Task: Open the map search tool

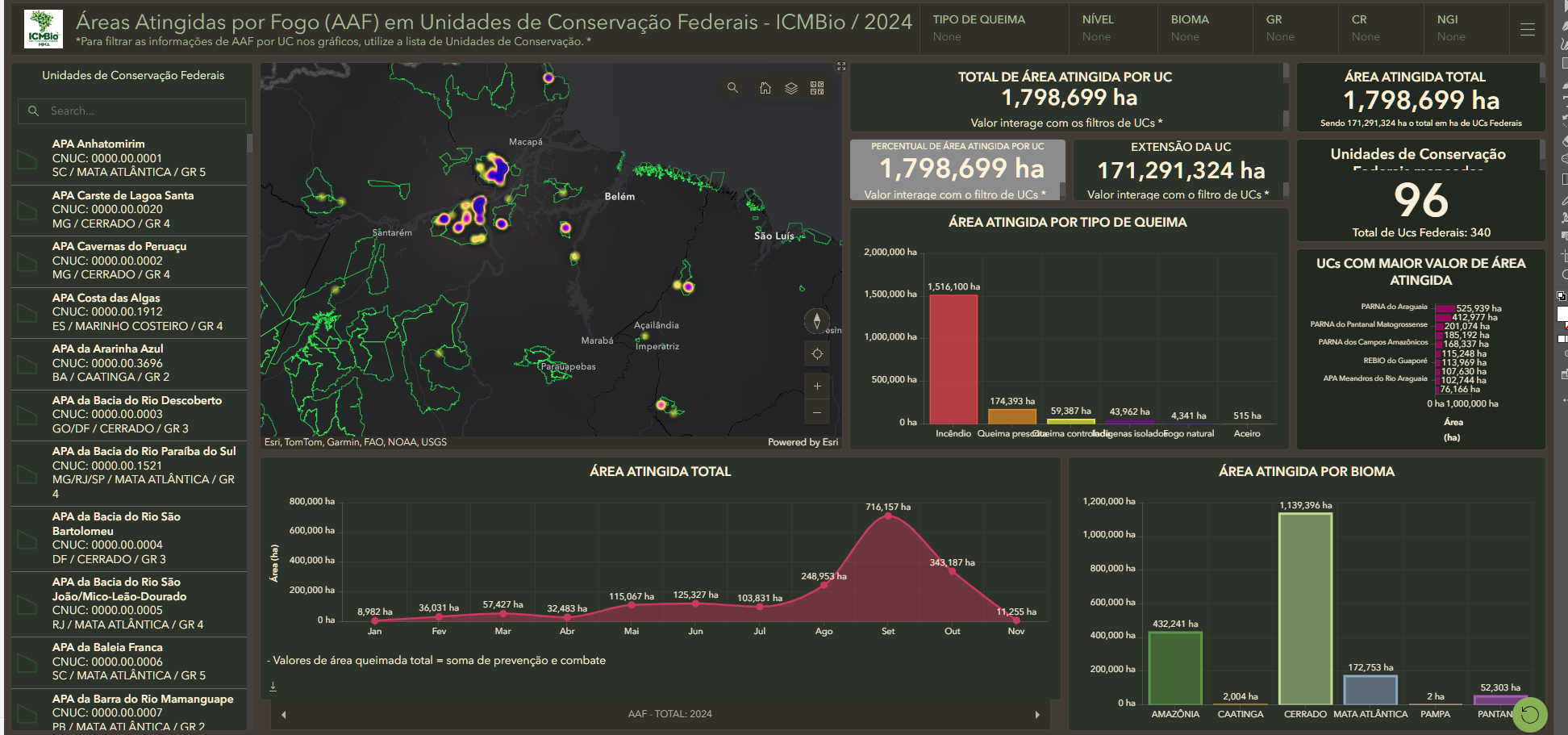Action: (x=732, y=88)
